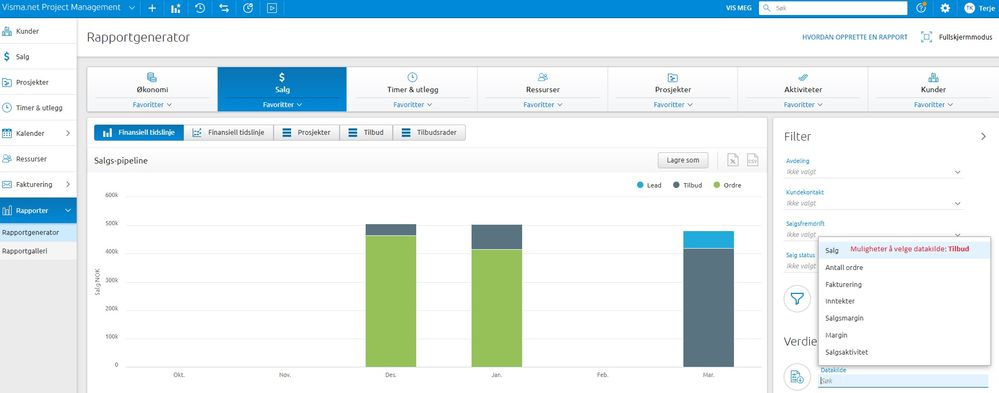This screenshot has width=999, height=393.
Task: Click the Fullskjermmodus fullscreen icon
Action: click(x=926, y=37)
